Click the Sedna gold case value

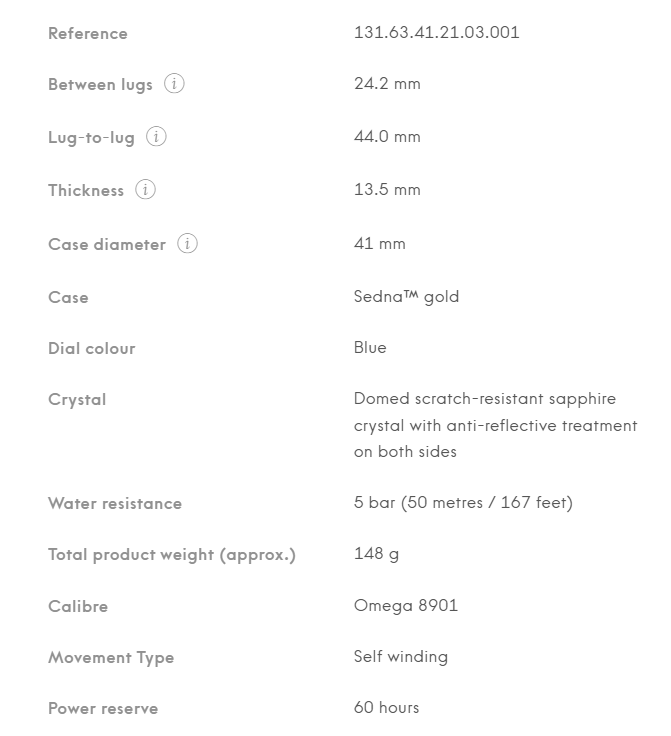tap(406, 297)
